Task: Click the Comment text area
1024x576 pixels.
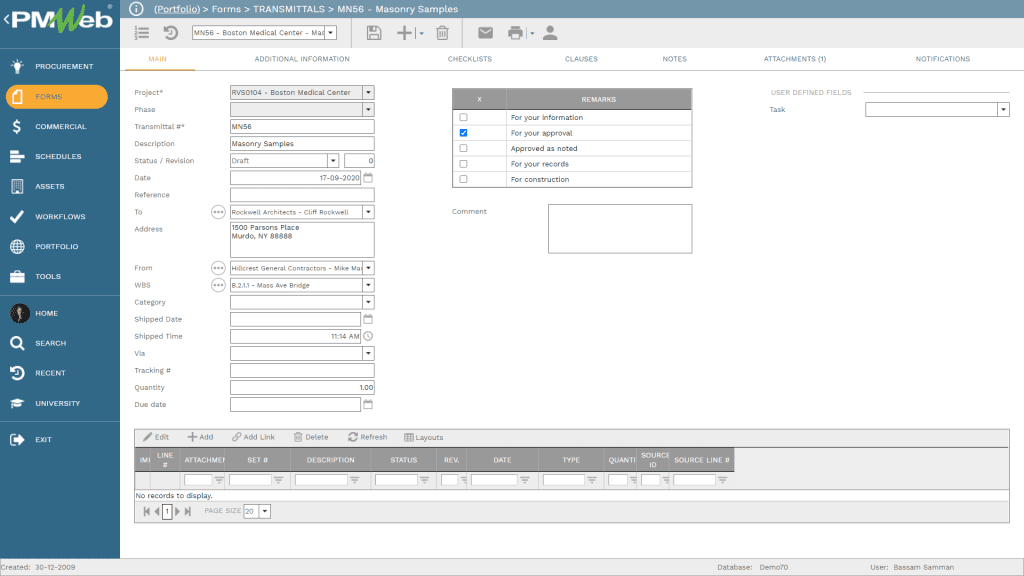Action: pyautogui.click(x=620, y=229)
